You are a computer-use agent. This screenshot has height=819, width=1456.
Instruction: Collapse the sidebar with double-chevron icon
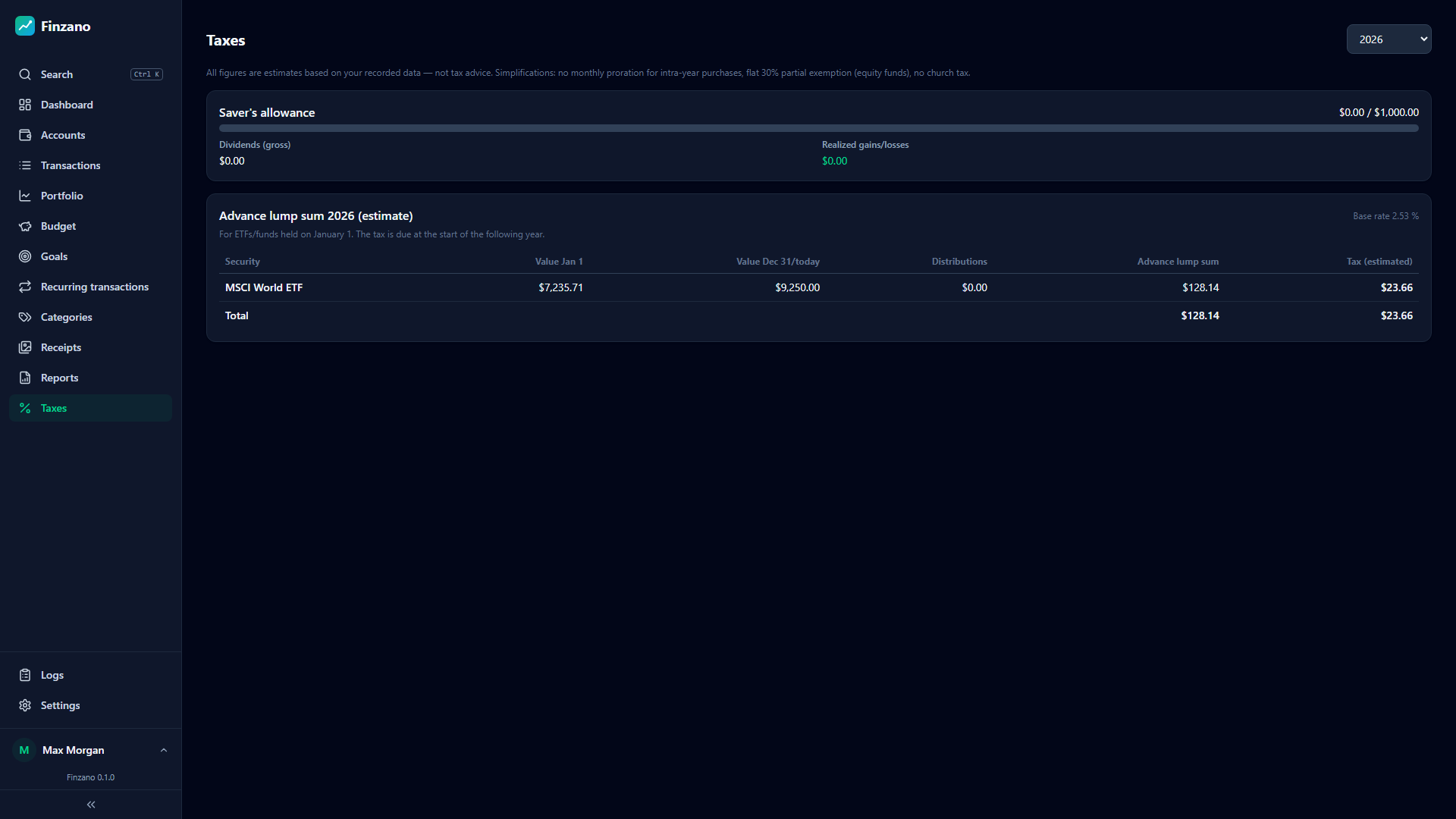click(91, 805)
